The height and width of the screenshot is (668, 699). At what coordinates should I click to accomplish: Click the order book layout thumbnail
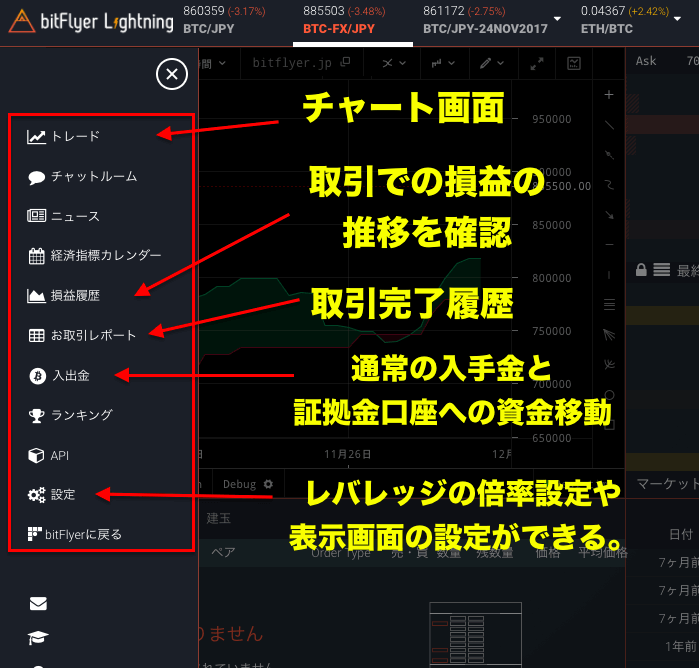[475, 634]
